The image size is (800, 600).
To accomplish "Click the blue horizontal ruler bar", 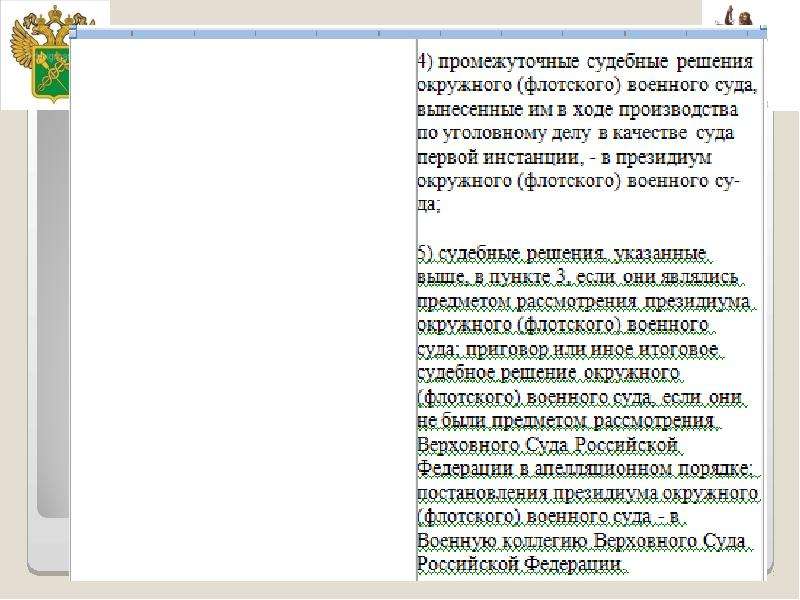I will (x=418, y=33).
